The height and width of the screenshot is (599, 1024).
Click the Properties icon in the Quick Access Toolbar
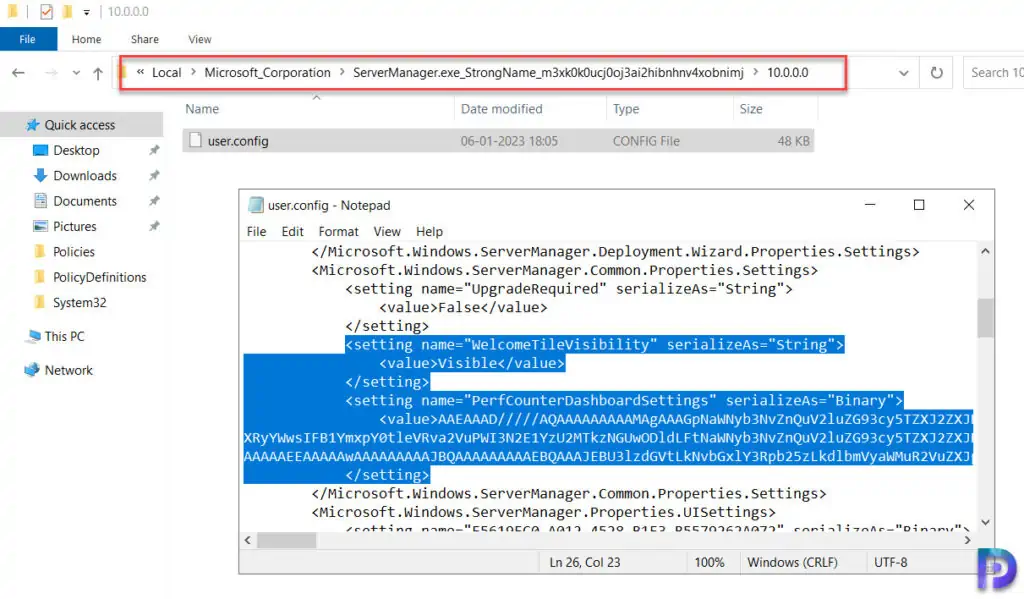pos(46,11)
